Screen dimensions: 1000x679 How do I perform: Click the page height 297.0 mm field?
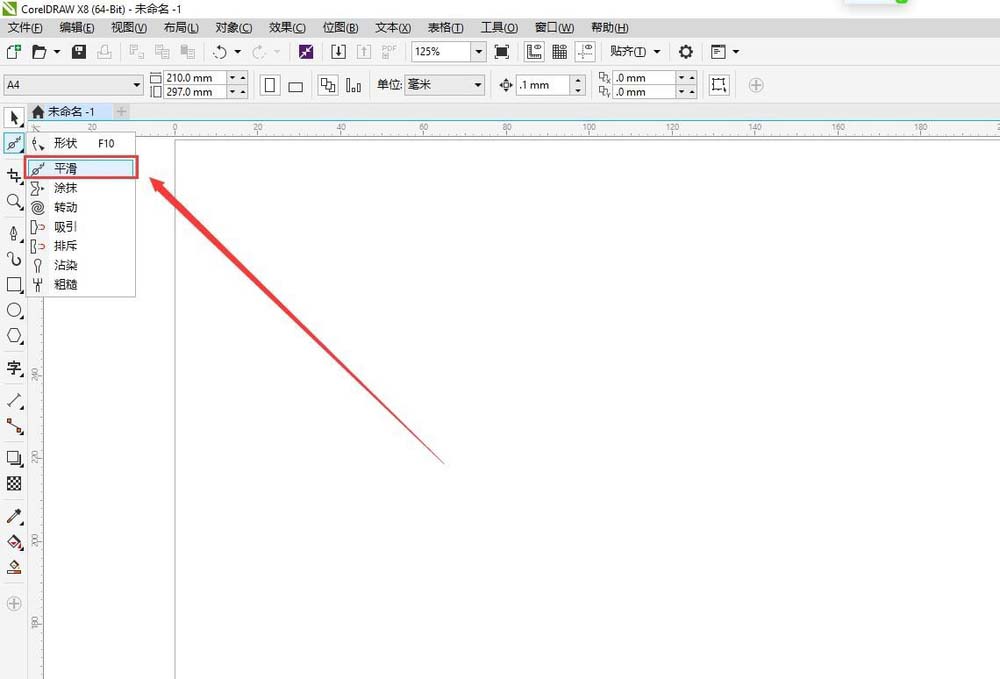(x=196, y=92)
